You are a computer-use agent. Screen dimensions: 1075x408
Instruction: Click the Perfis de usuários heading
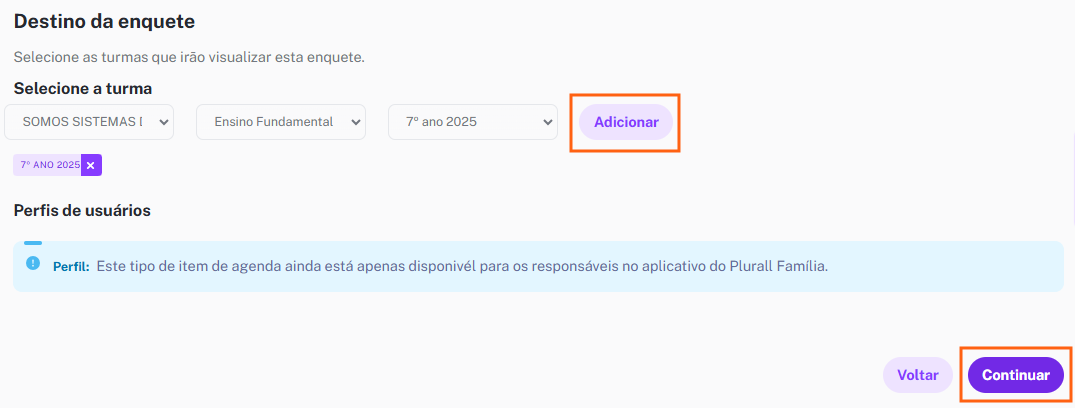(x=82, y=211)
